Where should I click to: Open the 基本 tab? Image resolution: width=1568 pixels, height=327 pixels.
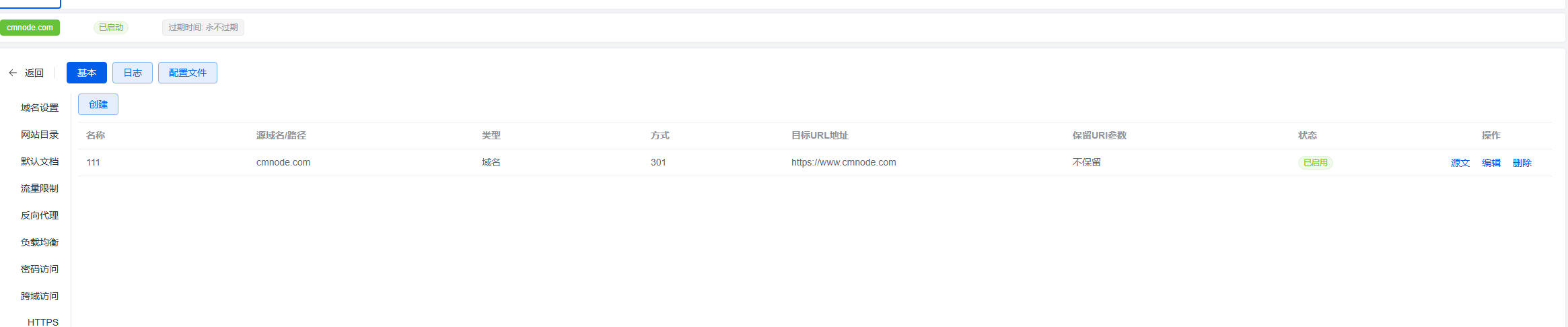[x=87, y=73]
